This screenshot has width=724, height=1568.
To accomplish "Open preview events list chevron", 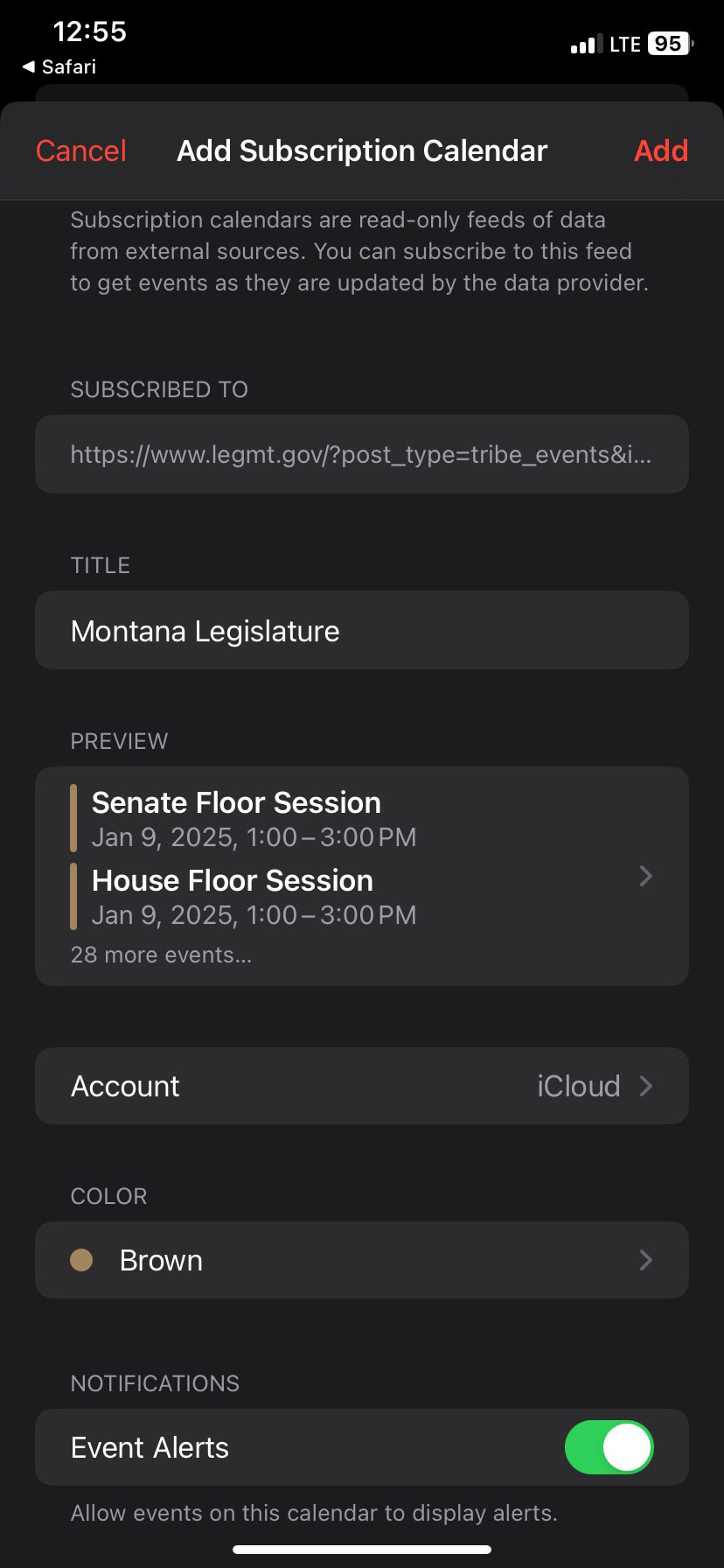I will [x=645, y=876].
